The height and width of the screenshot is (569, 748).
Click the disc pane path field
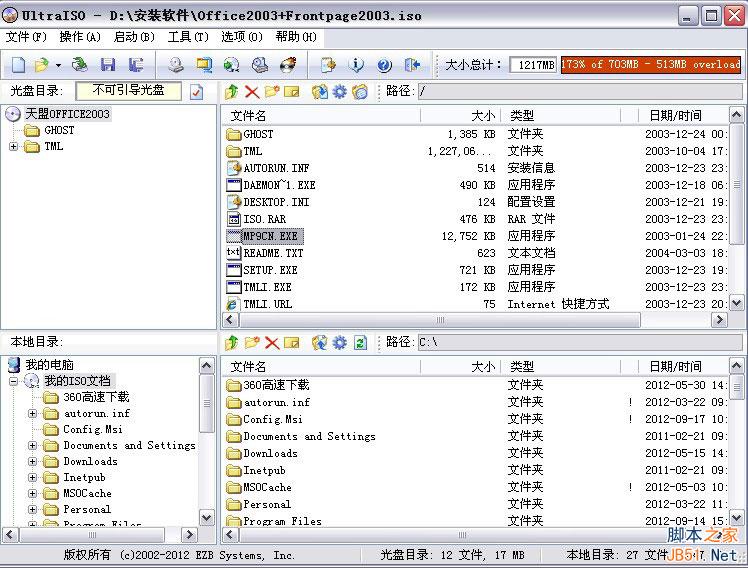pyautogui.click(x=580, y=91)
